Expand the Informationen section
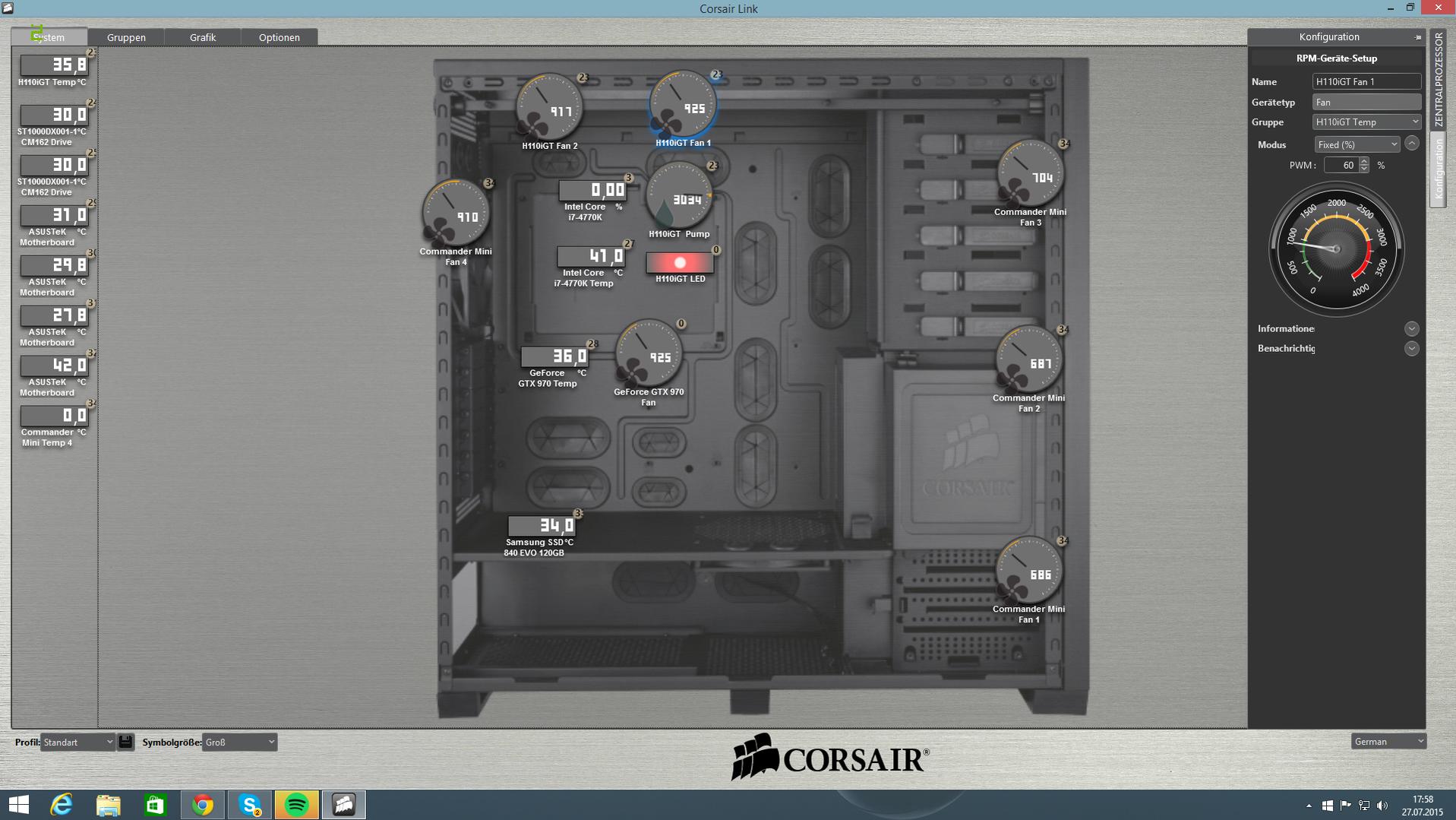 pos(1412,328)
